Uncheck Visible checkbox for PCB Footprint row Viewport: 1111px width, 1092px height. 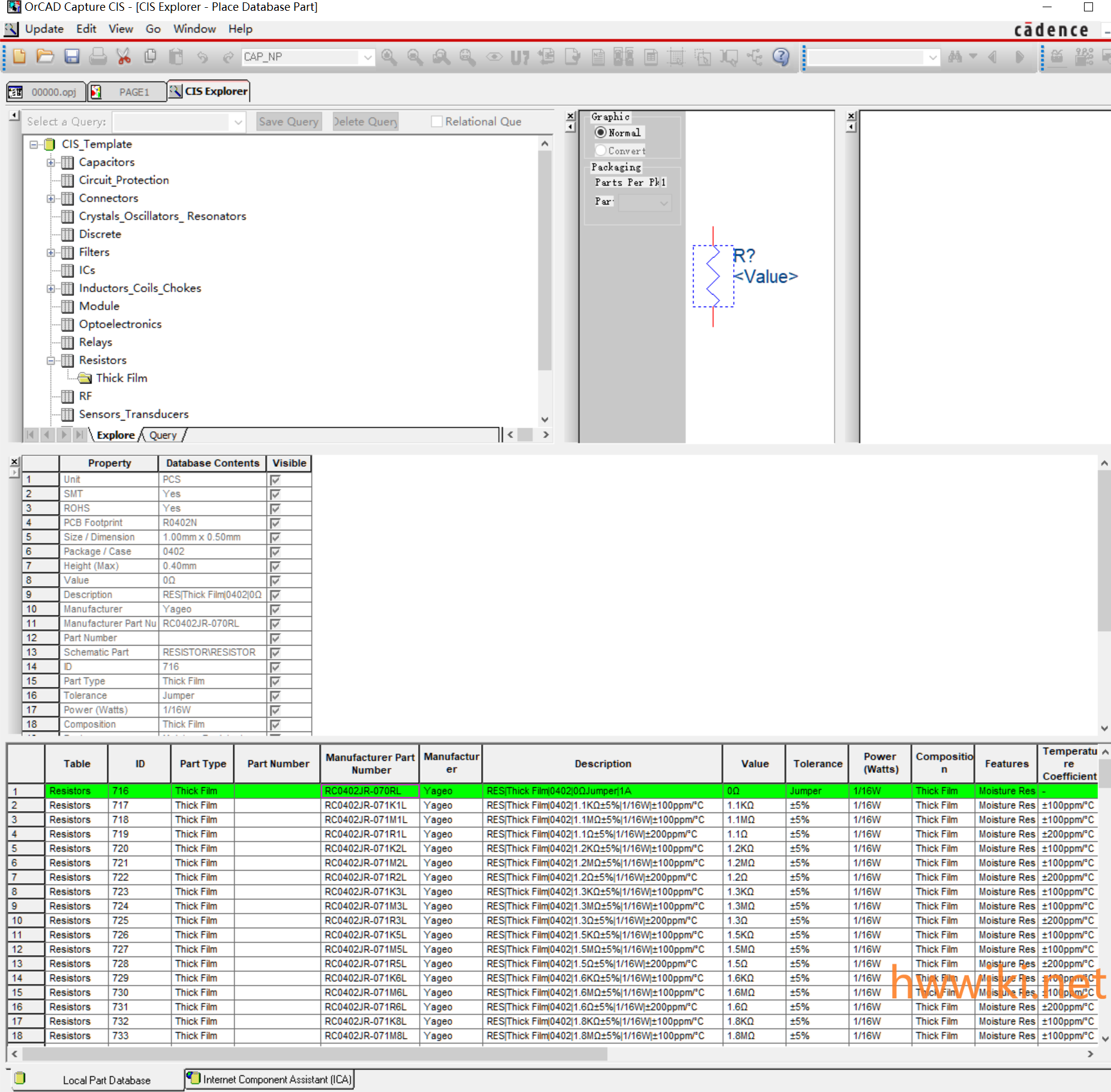click(x=275, y=523)
